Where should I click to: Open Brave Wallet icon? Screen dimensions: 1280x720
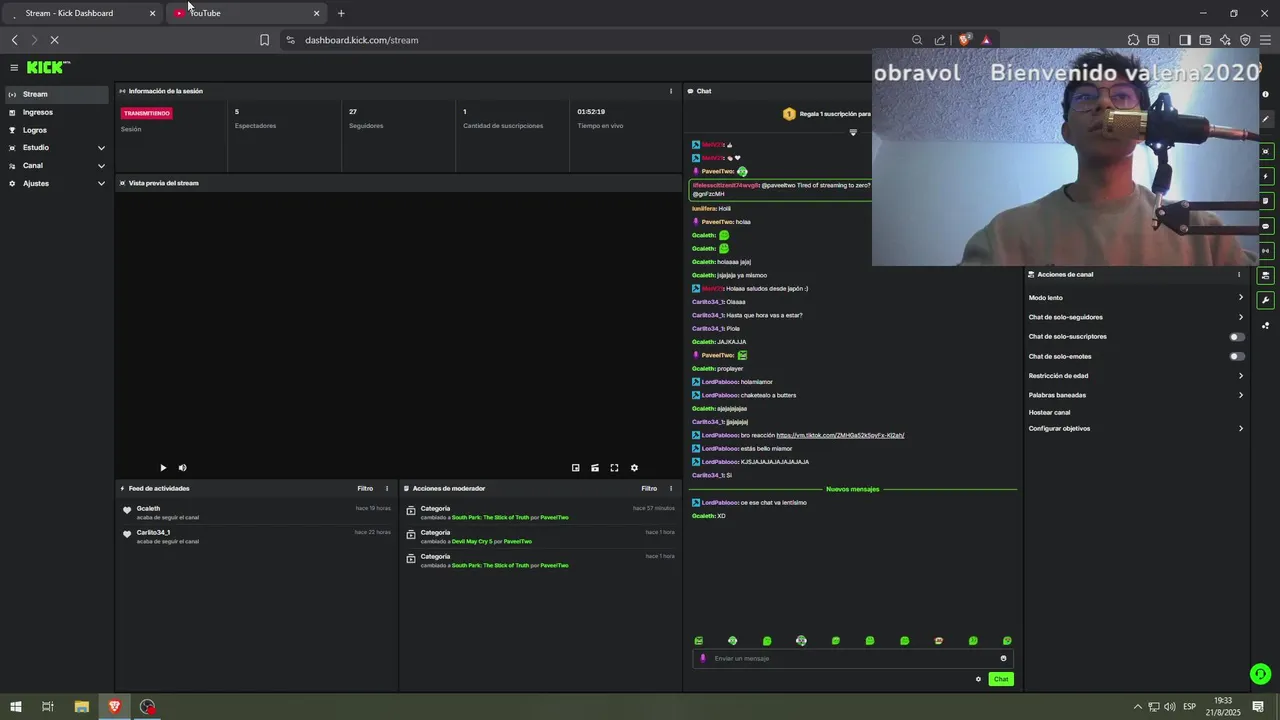pos(1205,40)
